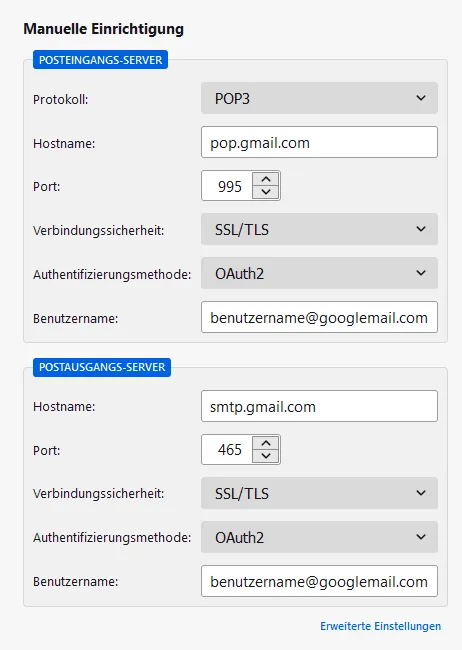Image resolution: width=462 pixels, height=650 pixels.
Task: Click the outgoing Hostname field smtp.gmail.com
Action: pyautogui.click(x=319, y=406)
